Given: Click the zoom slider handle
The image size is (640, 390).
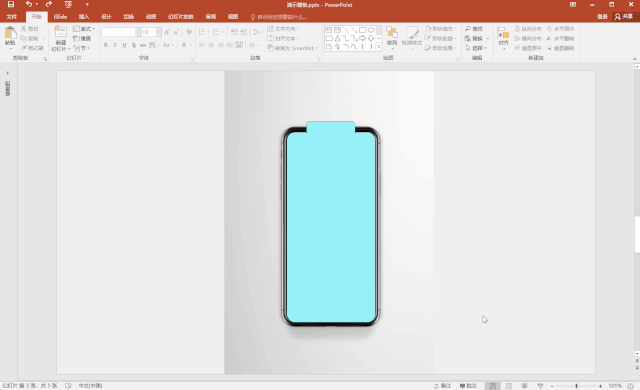Looking at the screenshot, I should click(x=576, y=386).
